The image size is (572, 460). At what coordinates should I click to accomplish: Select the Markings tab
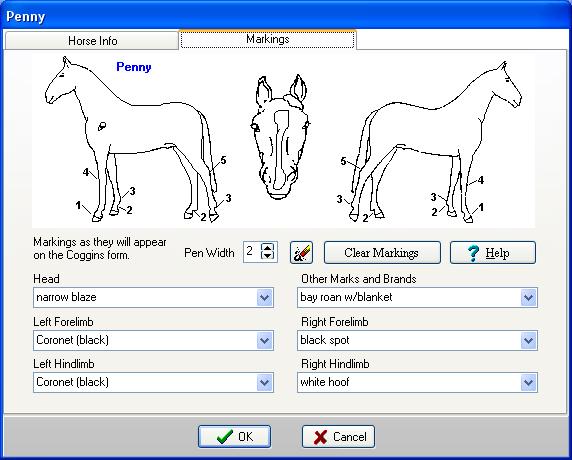pyautogui.click(x=267, y=39)
